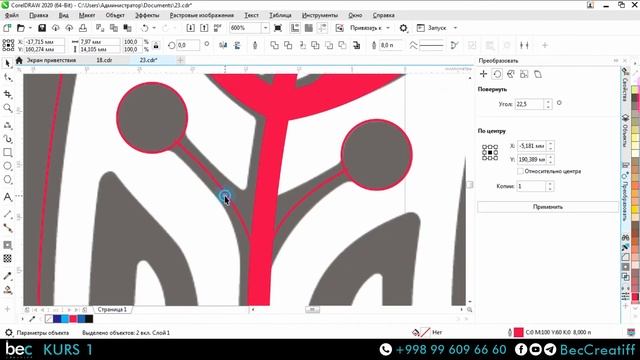Select the Parallel Dimension line tool
The height and width of the screenshot is (360, 640).
tap(7, 214)
